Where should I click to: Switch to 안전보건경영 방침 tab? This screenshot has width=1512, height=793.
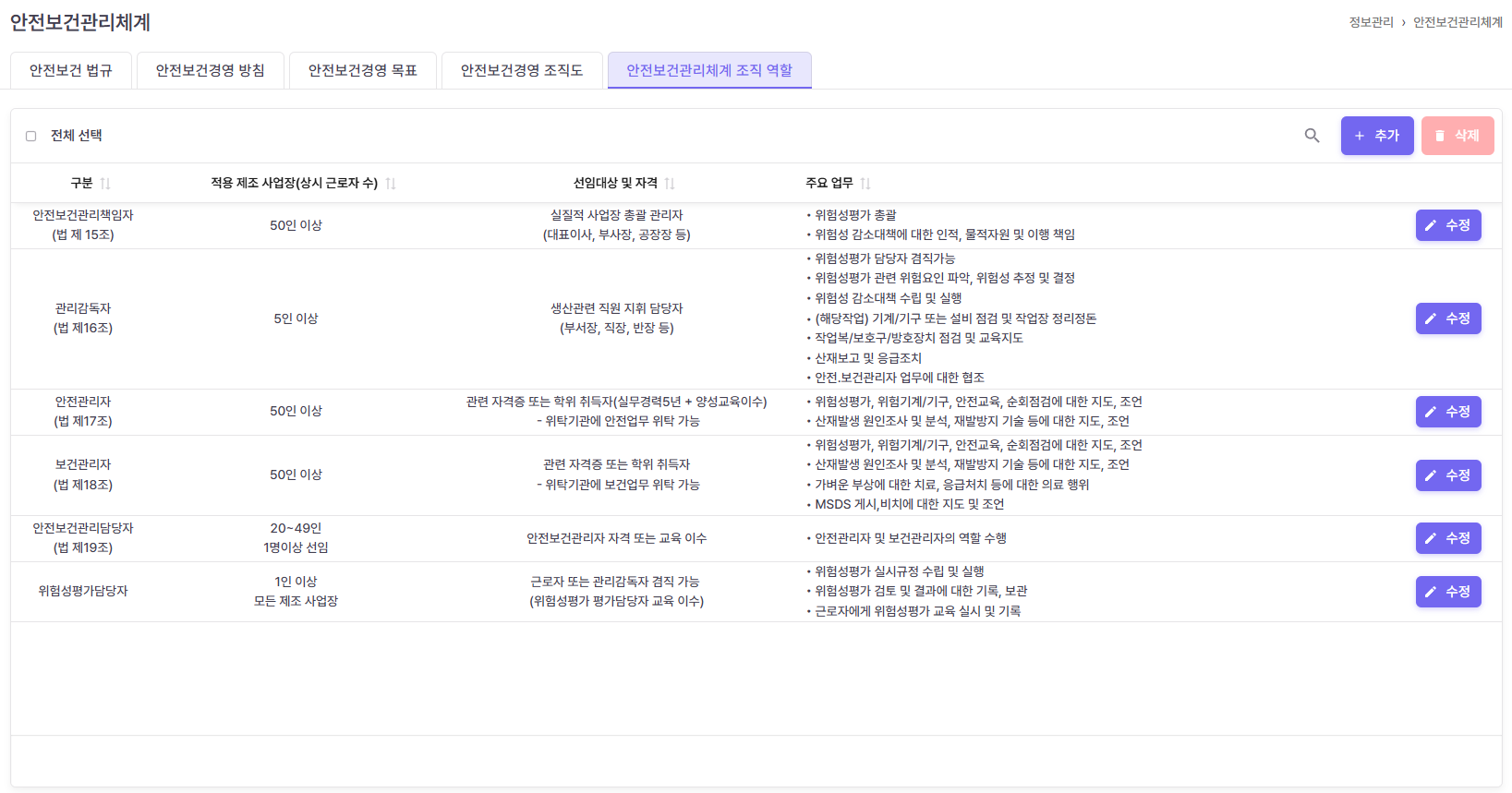pos(211,70)
